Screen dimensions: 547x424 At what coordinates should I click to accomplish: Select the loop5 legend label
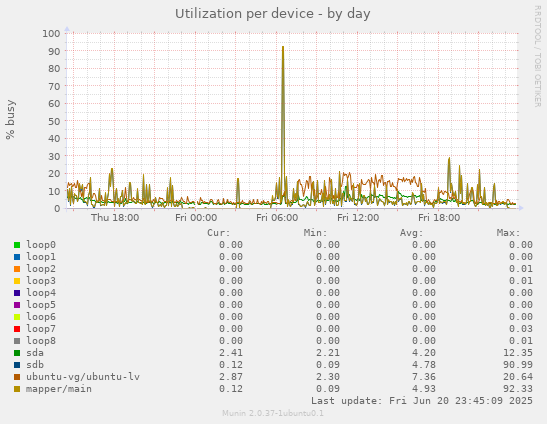(x=41, y=305)
